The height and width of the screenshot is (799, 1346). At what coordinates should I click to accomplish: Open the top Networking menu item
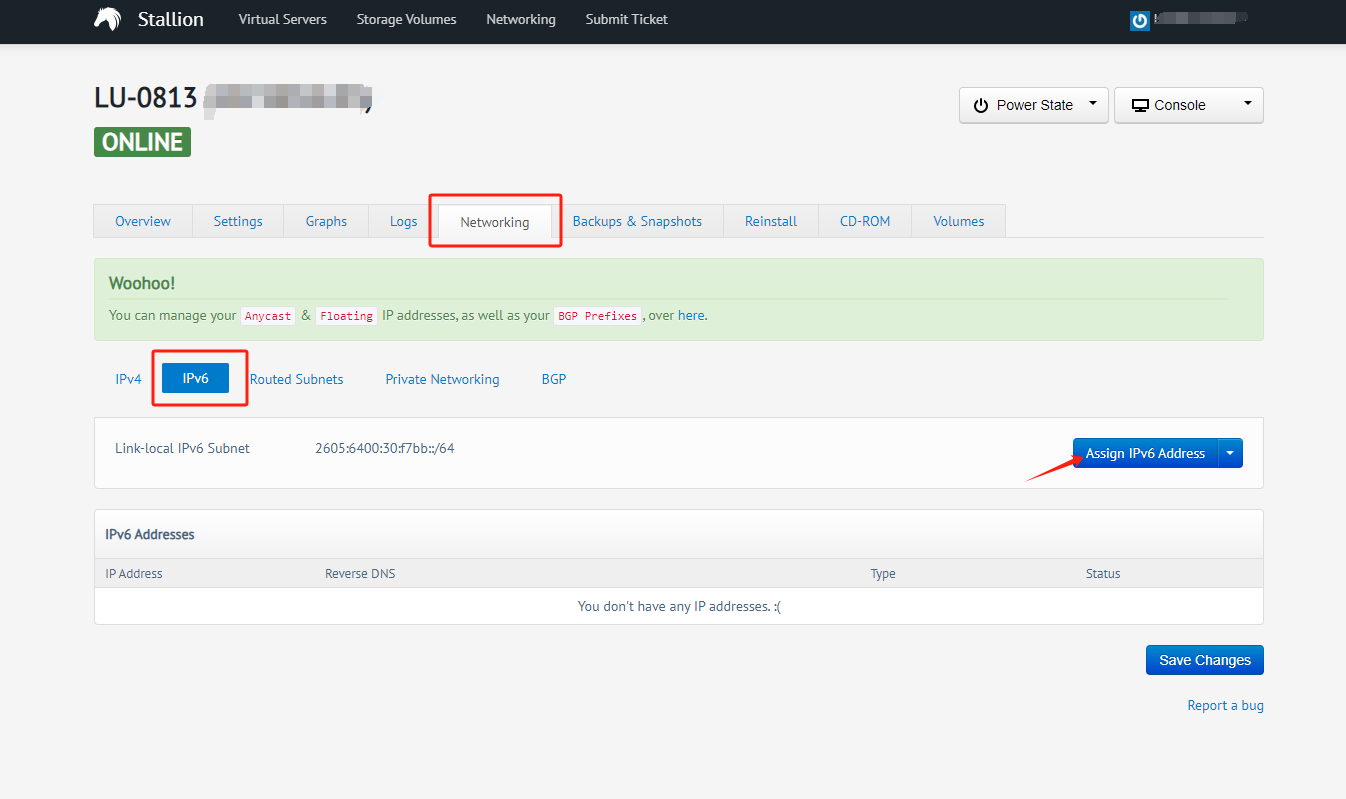click(520, 19)
